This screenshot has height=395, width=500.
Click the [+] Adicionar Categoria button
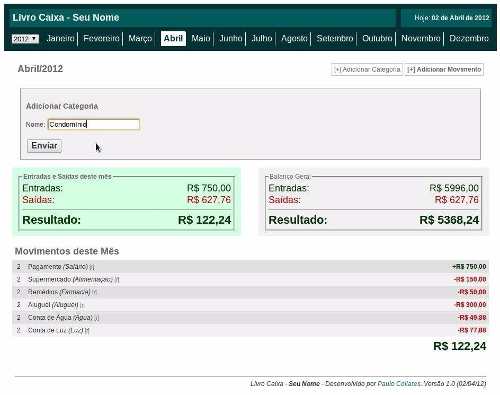(367, 69)
